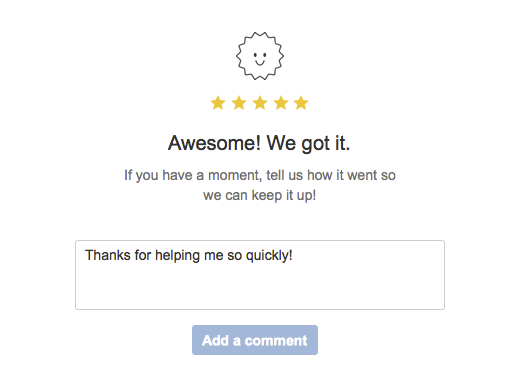Focus the comment text box

coord(260,275)
